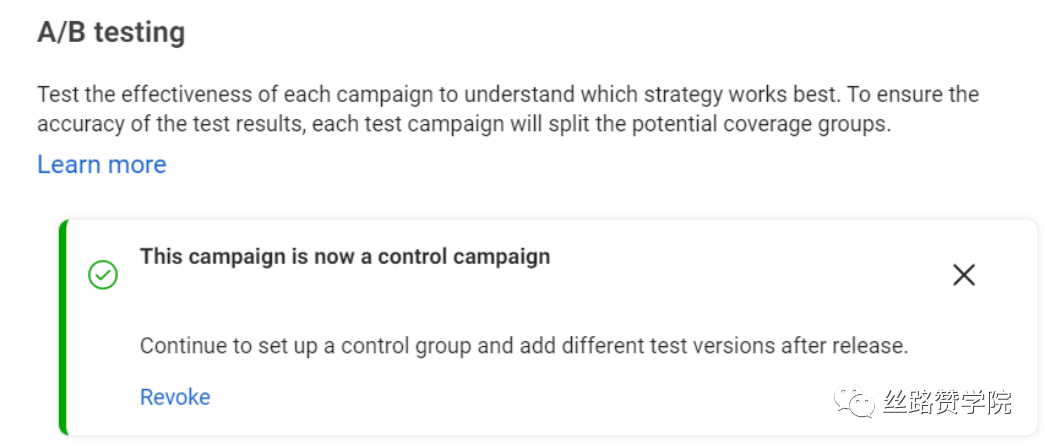Viewport: 1045px width, 448px height.
Task: Click the 丝路赞学院 watermark text
Action: pyautogui.click(x=947, y=402)
